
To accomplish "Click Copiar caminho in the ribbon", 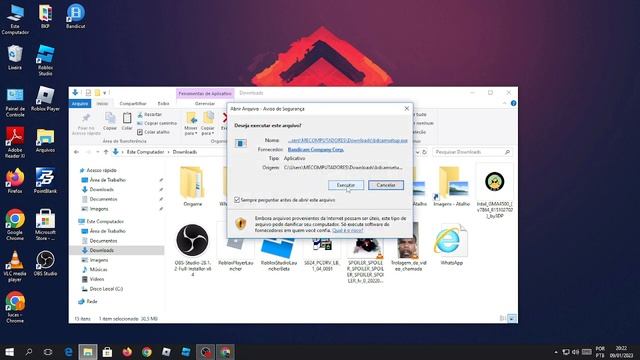I will pos(157,123).
